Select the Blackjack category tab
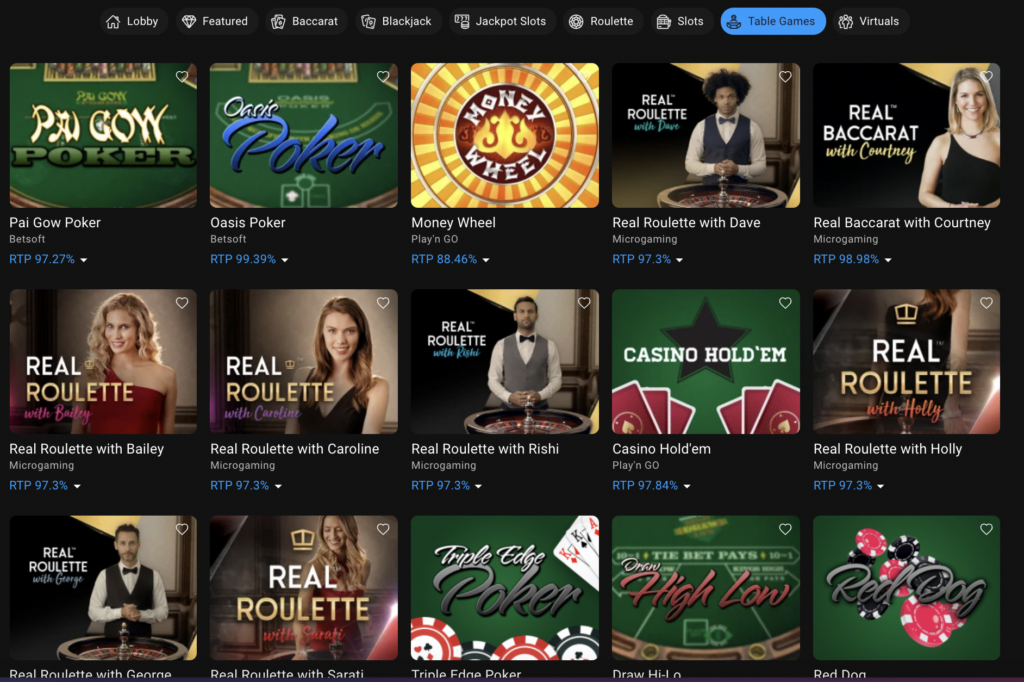Screen dimensions: 1024x682 point(398,22)
